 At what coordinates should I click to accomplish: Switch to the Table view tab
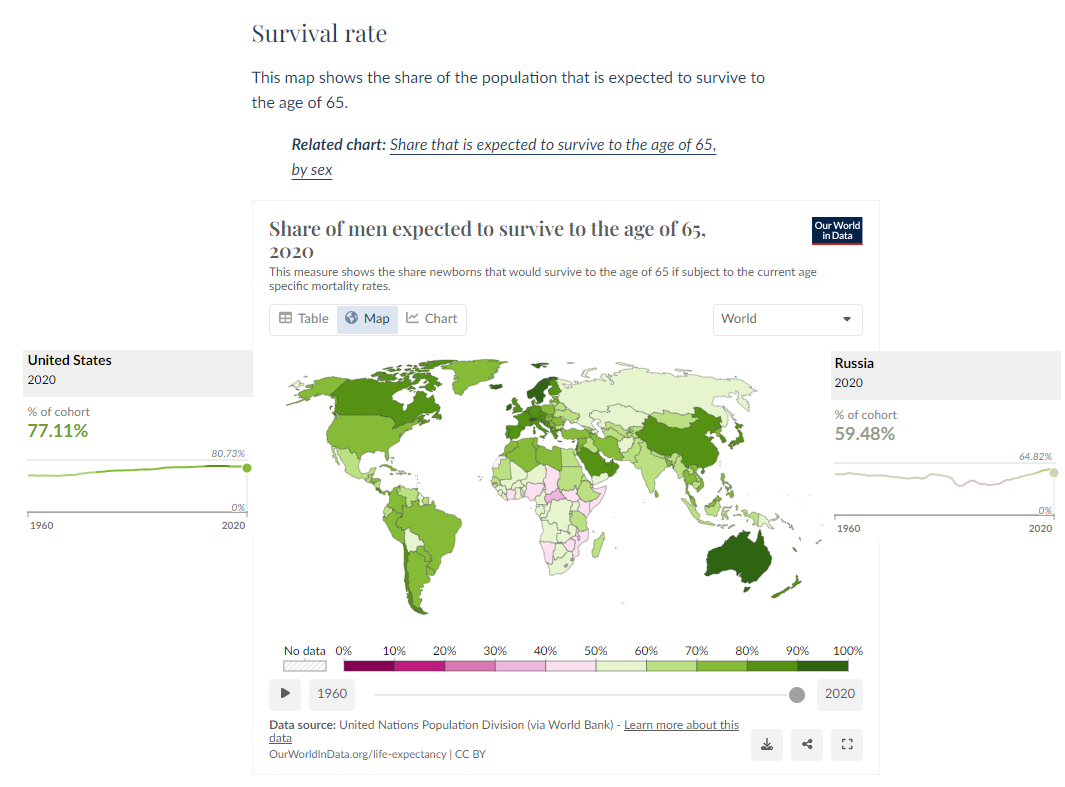[304, 319]
